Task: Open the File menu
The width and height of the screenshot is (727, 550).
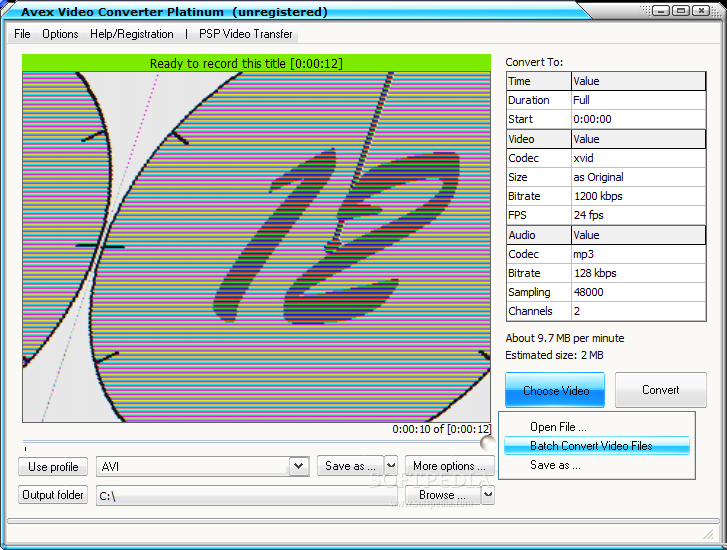Action: (x=22, y=34)
